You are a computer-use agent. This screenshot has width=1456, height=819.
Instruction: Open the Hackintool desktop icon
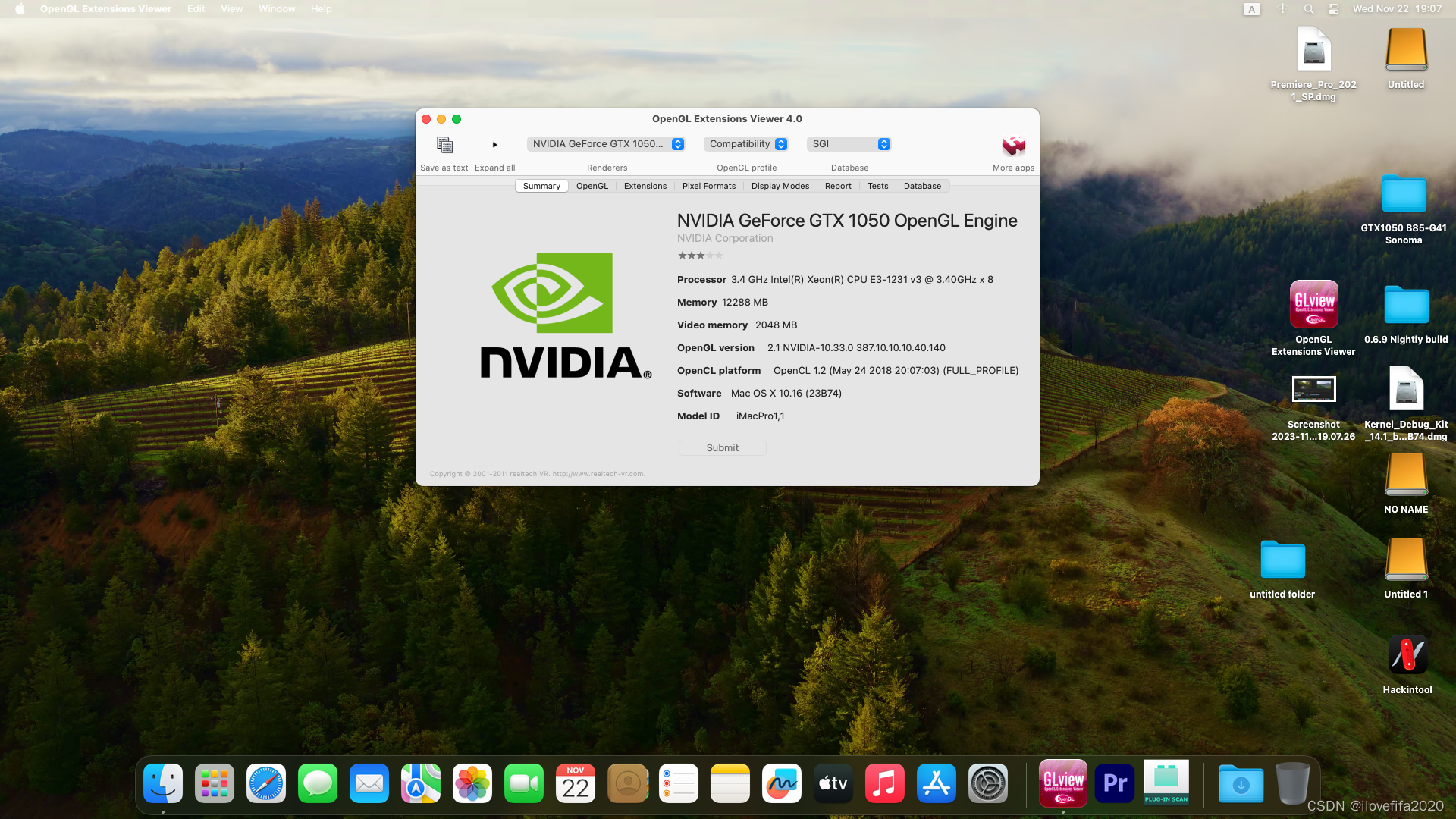(1407, 655)
